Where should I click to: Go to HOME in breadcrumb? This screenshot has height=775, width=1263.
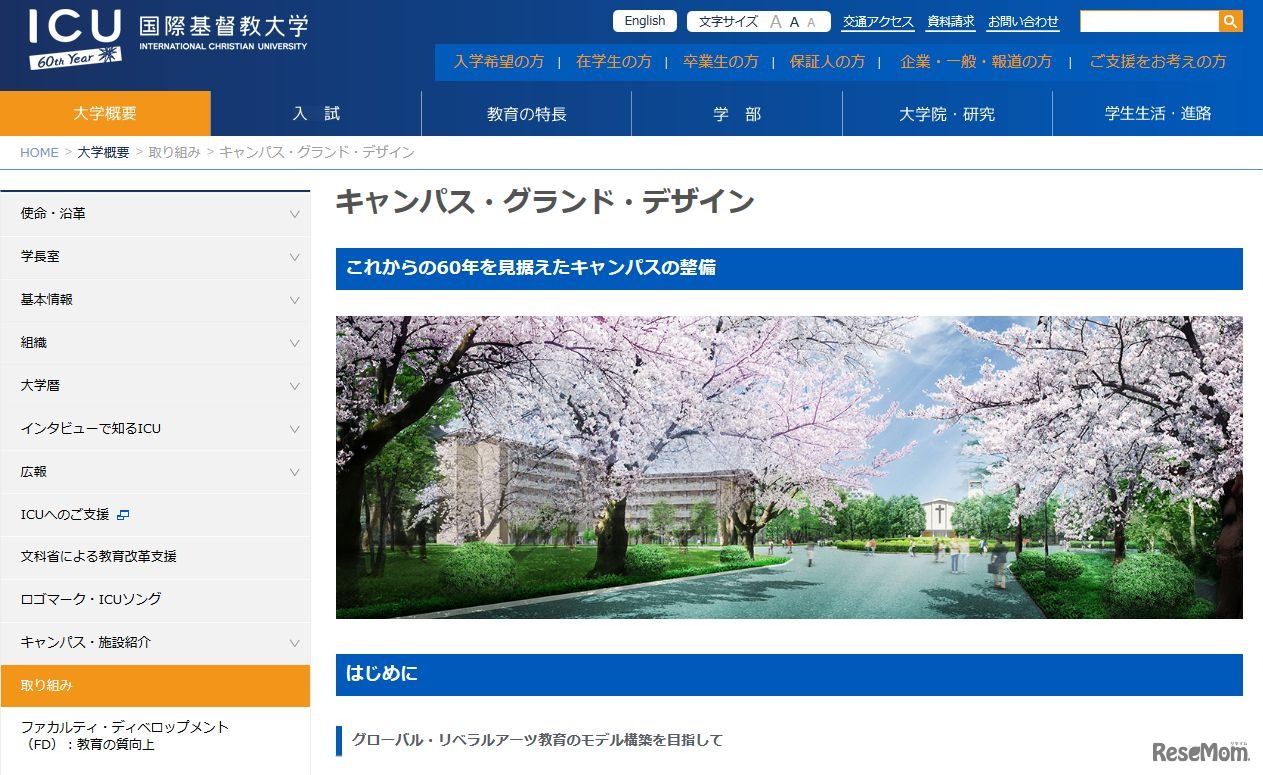point(39,152)
